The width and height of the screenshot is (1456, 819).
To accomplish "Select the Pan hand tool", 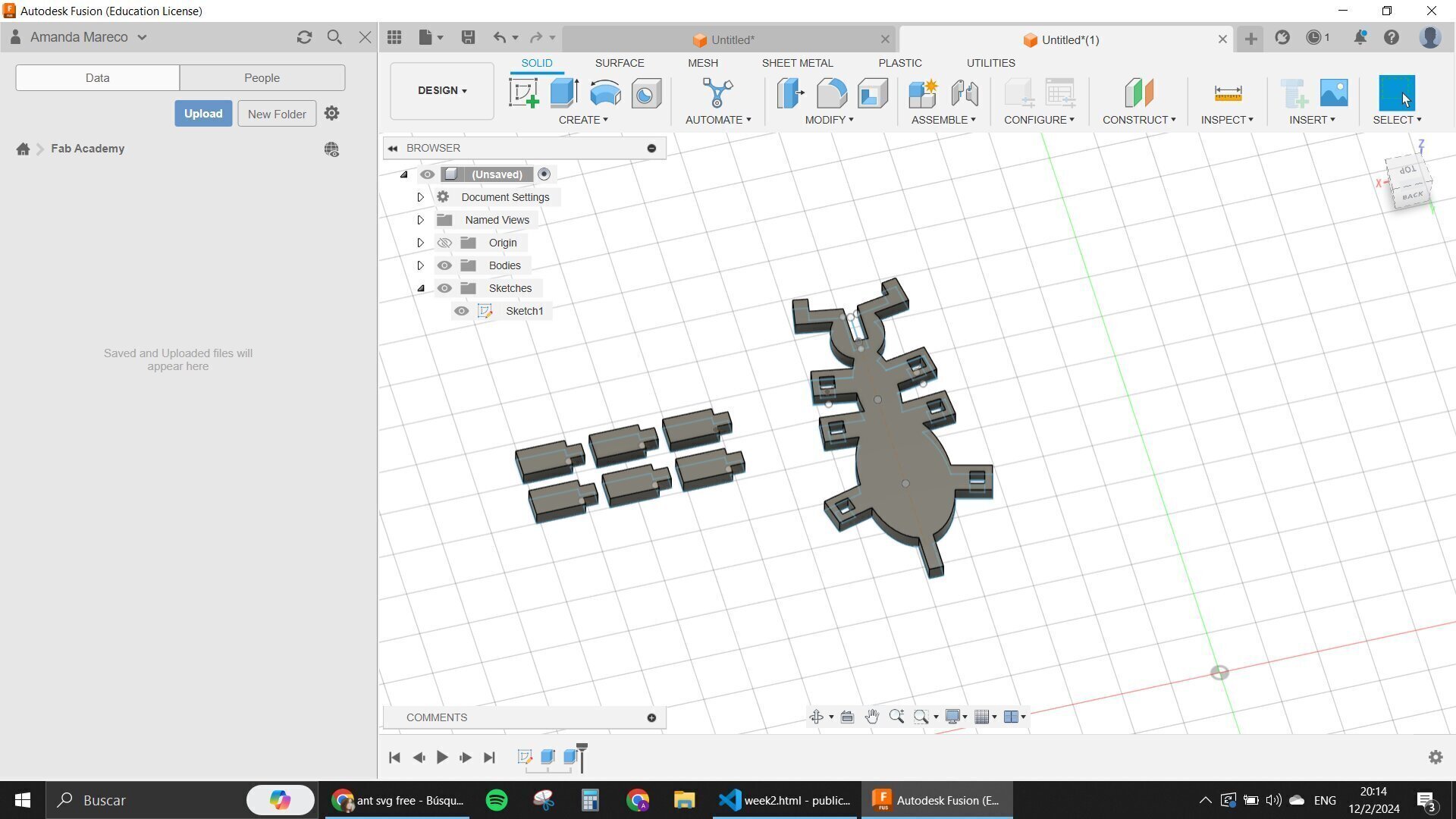I will pos(872,717).
